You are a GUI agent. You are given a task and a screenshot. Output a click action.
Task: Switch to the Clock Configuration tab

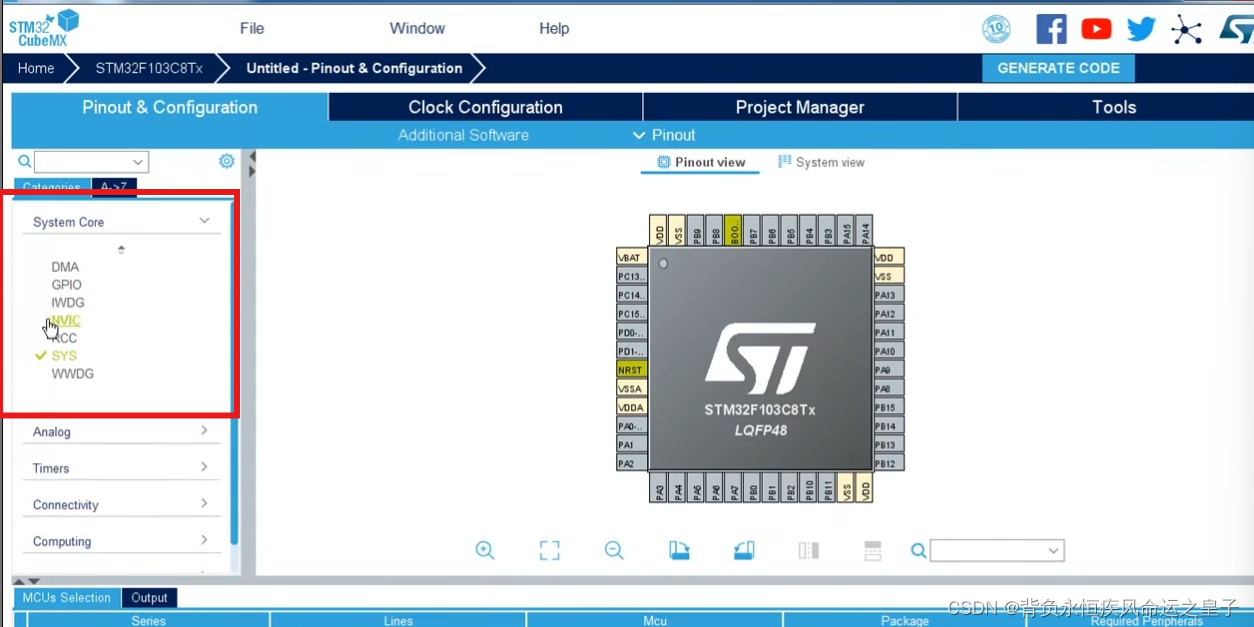point(484,107)
